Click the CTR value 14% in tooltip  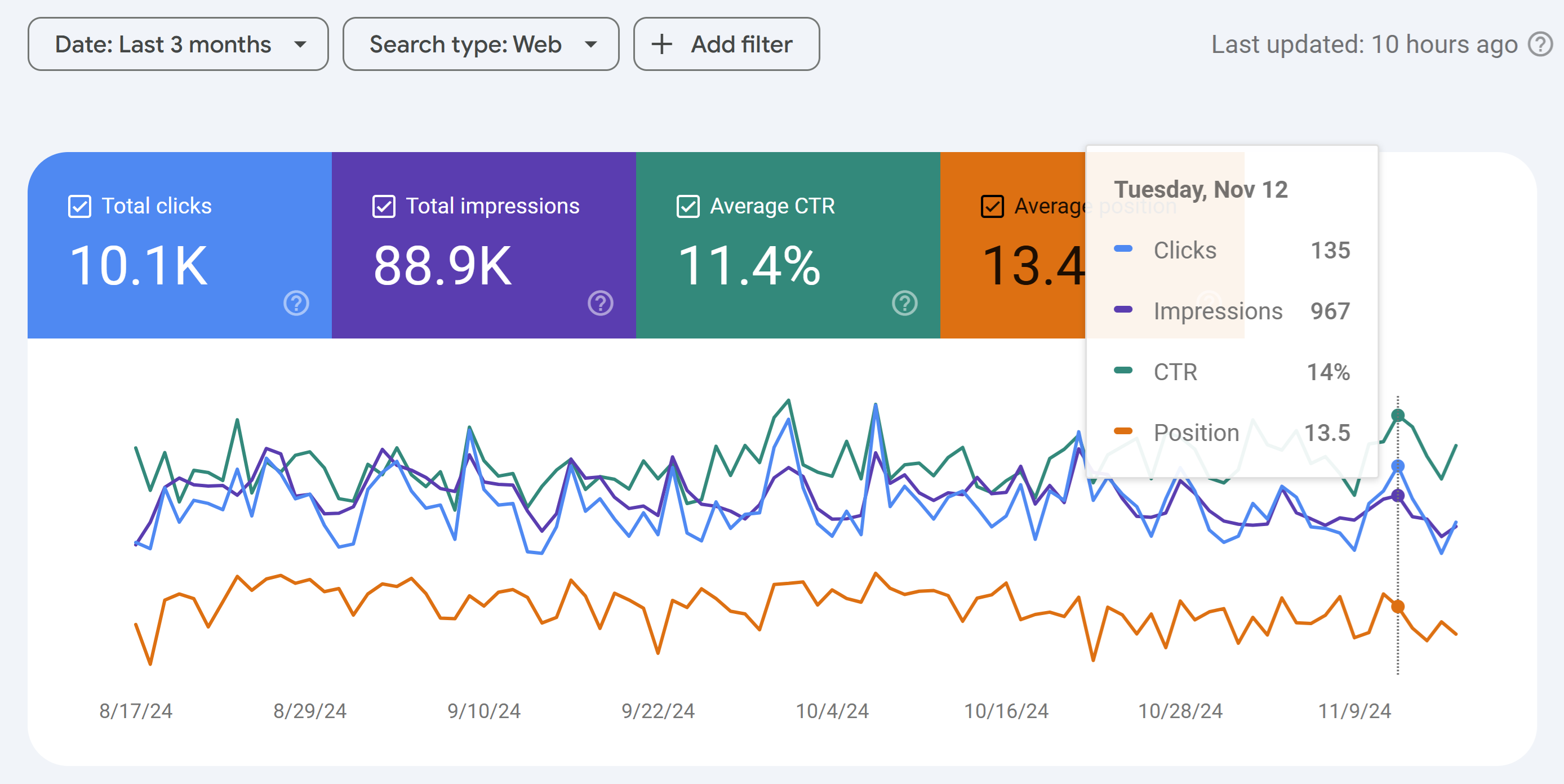pos(1328,371)
